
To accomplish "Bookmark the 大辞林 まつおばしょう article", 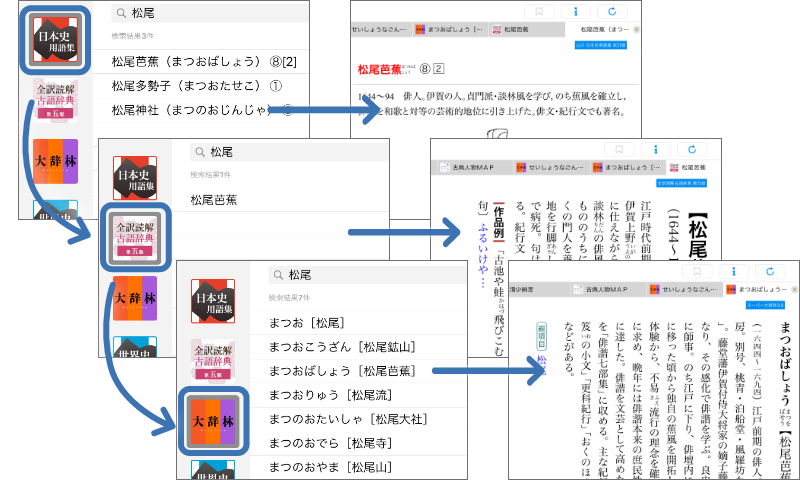I will [x=697, y=271].
